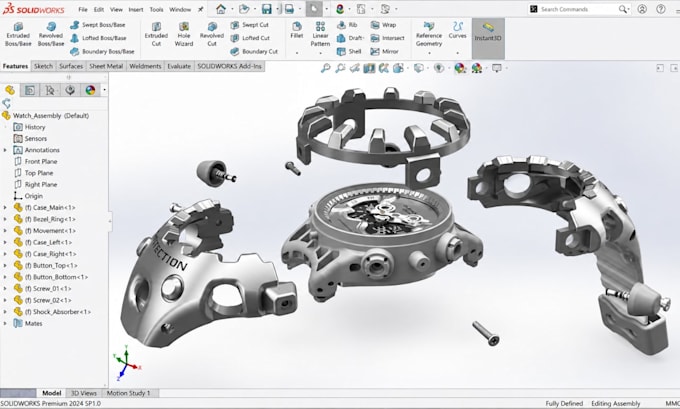Collapse the feature tree panel handle

(x=110, y=221)
